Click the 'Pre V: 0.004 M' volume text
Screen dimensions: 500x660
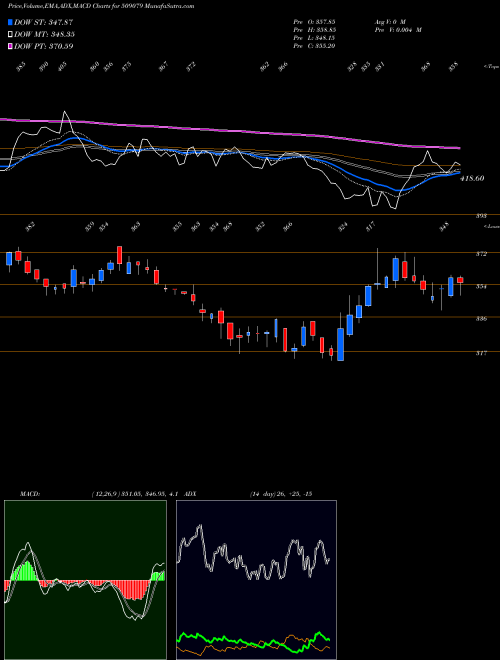point(398,30)
